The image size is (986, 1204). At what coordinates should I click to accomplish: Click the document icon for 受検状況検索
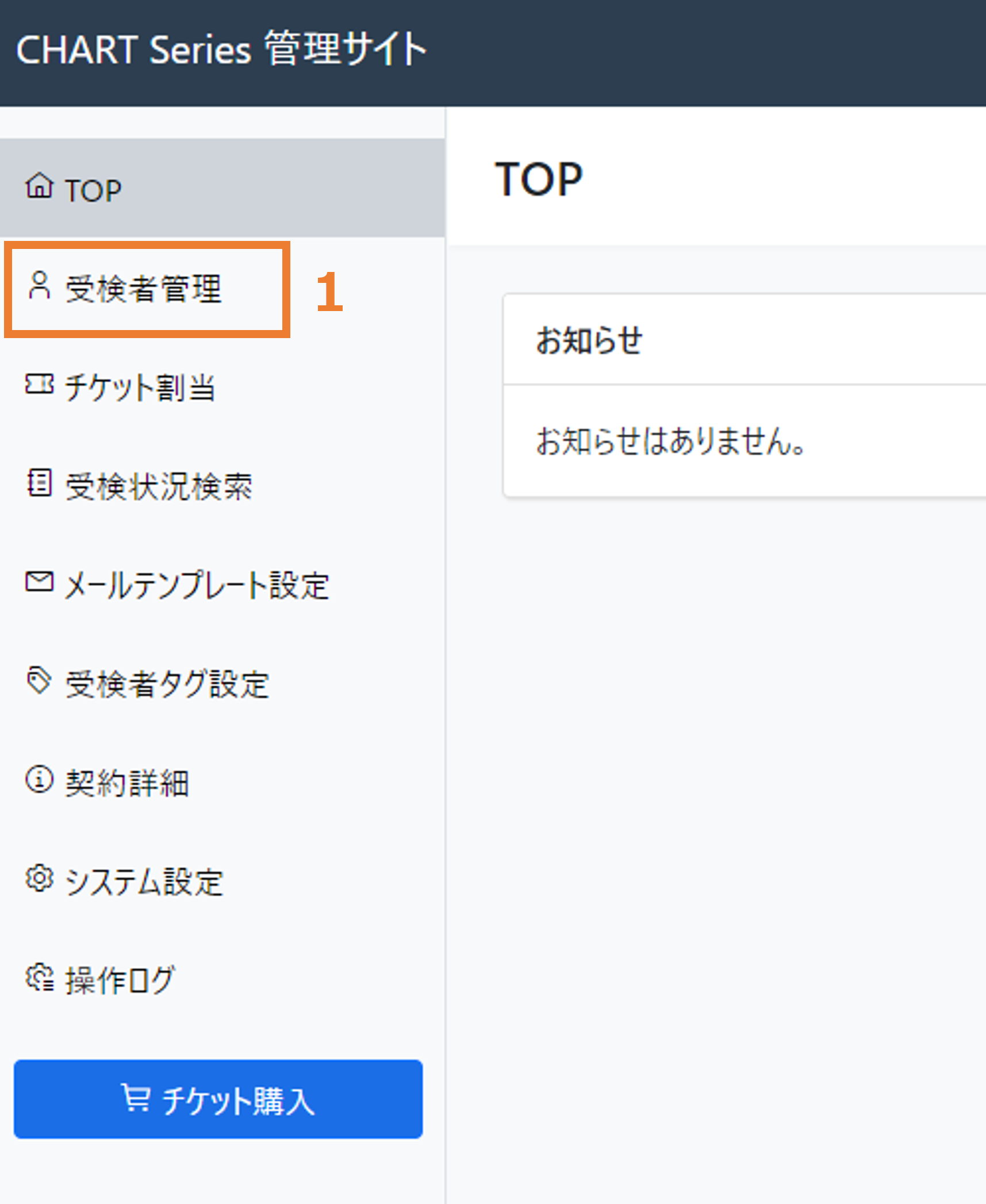39,482
